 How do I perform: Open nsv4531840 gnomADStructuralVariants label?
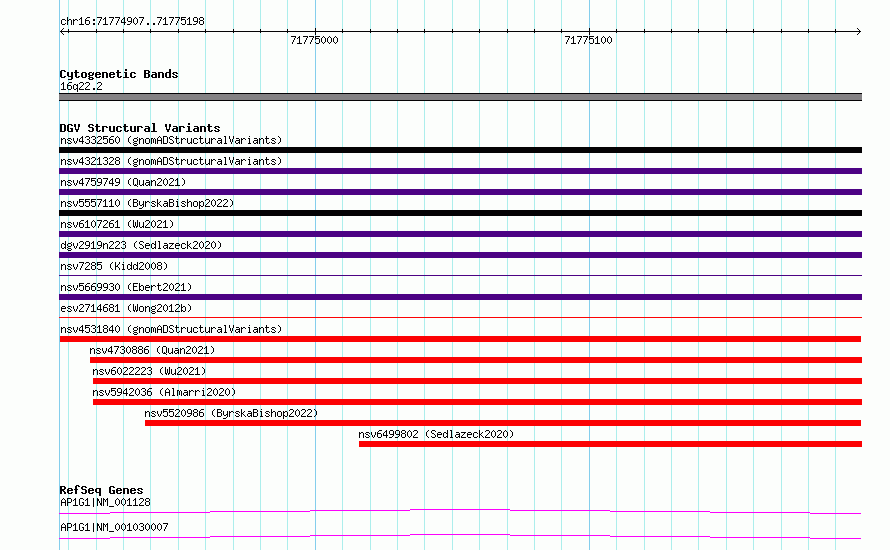pyautogui.click(x=171, y=329)
